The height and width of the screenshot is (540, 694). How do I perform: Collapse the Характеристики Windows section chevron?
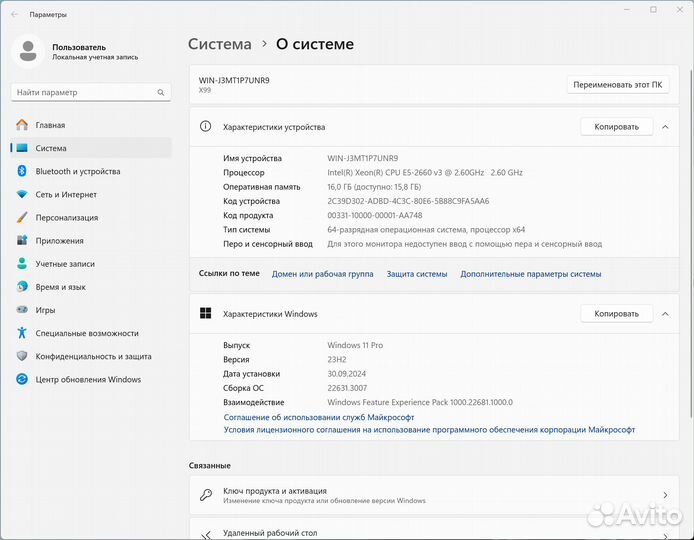point(665,314)
